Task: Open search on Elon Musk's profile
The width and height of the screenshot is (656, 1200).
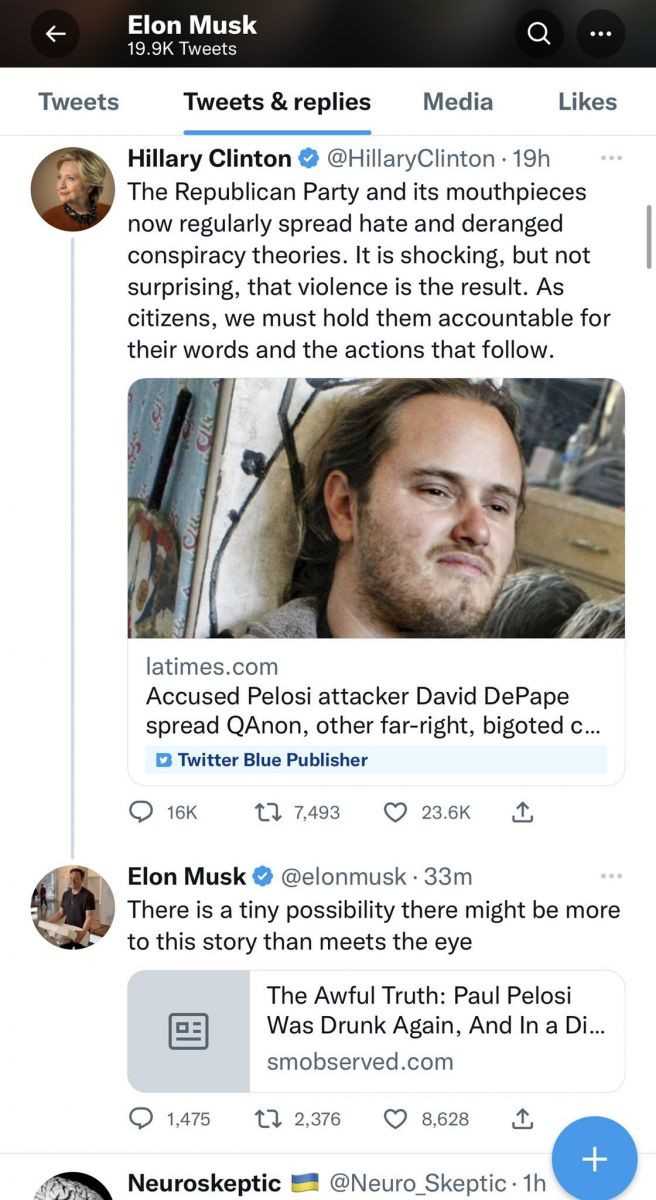Action: pos(539,33)
